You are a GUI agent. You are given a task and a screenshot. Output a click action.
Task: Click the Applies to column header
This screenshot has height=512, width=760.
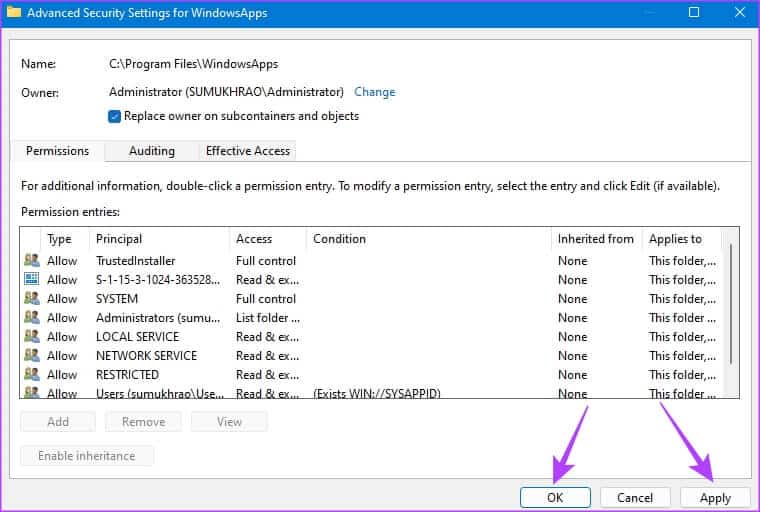point(682,239)
